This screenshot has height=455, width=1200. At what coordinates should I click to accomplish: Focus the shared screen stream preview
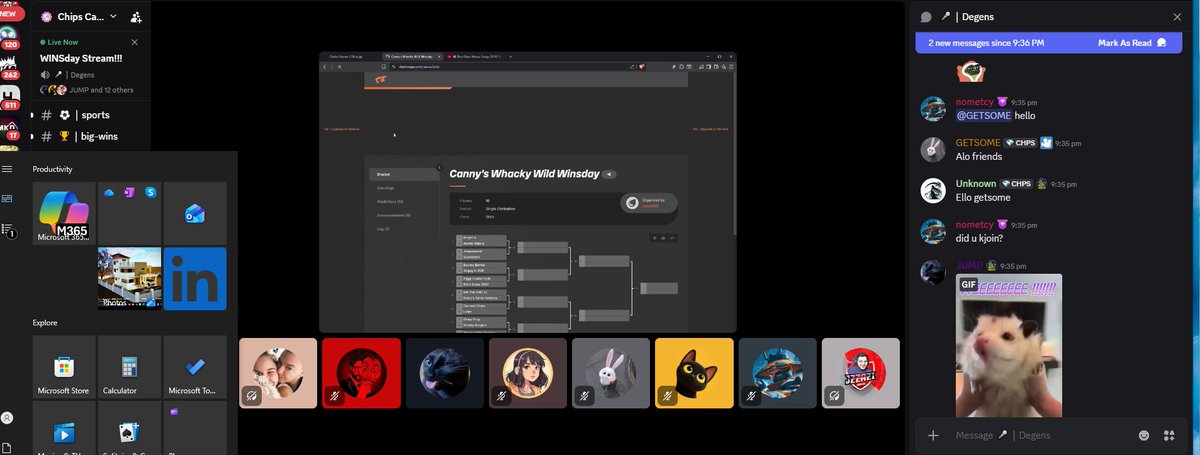(x=528, y=192)
